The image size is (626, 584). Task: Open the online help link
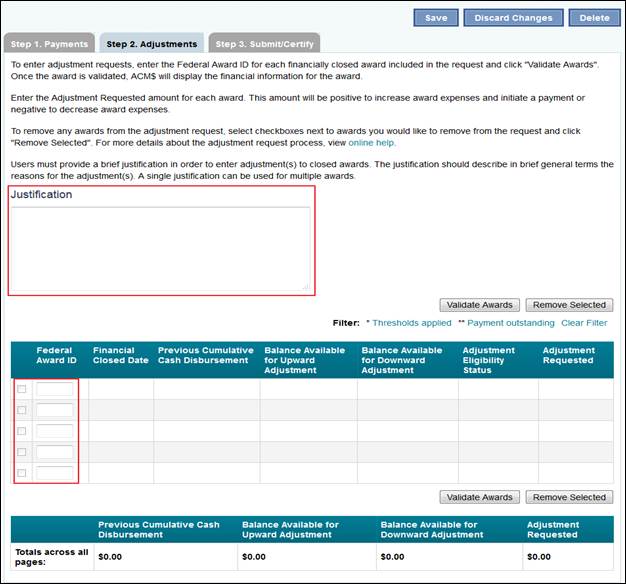[x=372, y=143]
